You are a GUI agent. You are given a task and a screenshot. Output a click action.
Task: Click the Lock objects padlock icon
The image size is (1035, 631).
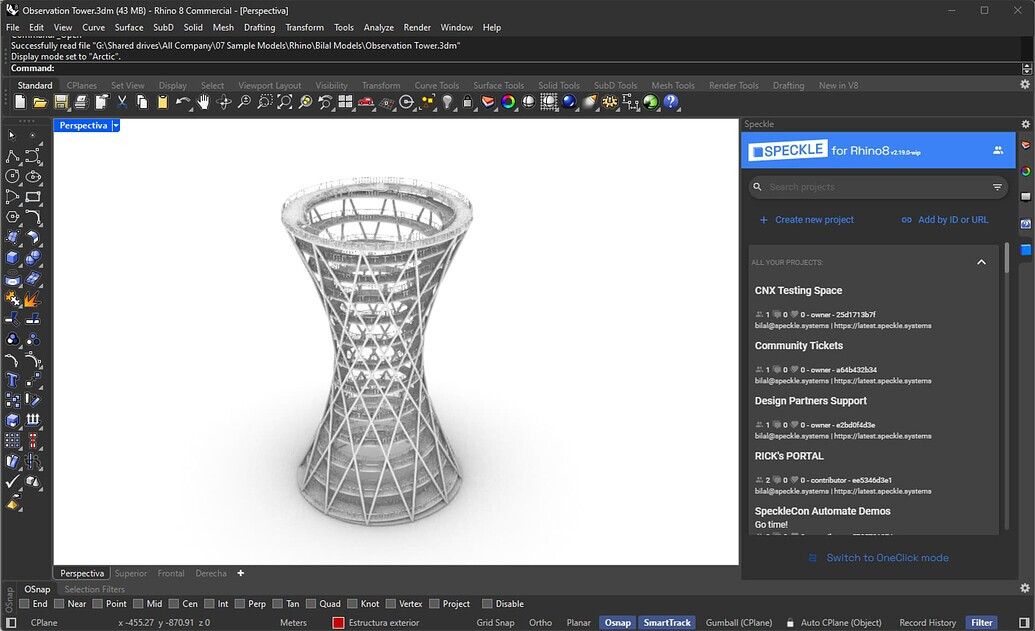tap(467, 102)
